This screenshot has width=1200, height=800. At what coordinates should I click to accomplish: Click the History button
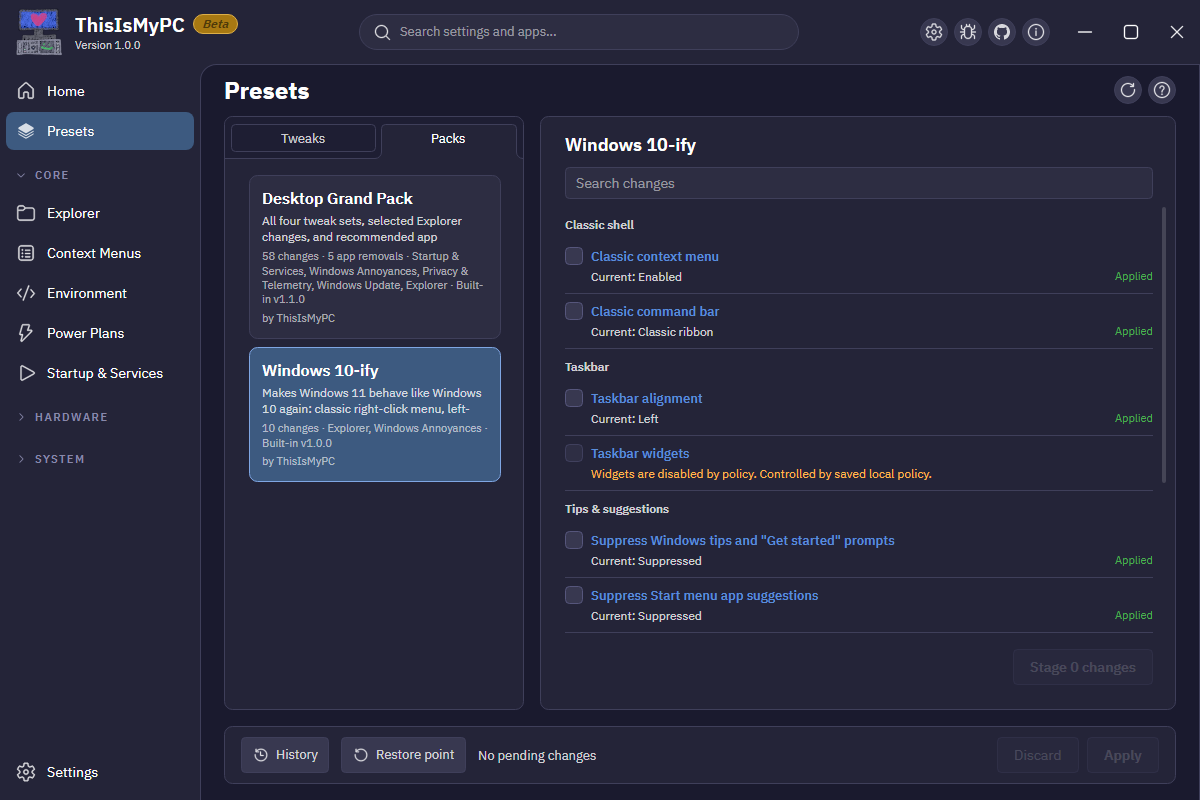coord(285,755)
